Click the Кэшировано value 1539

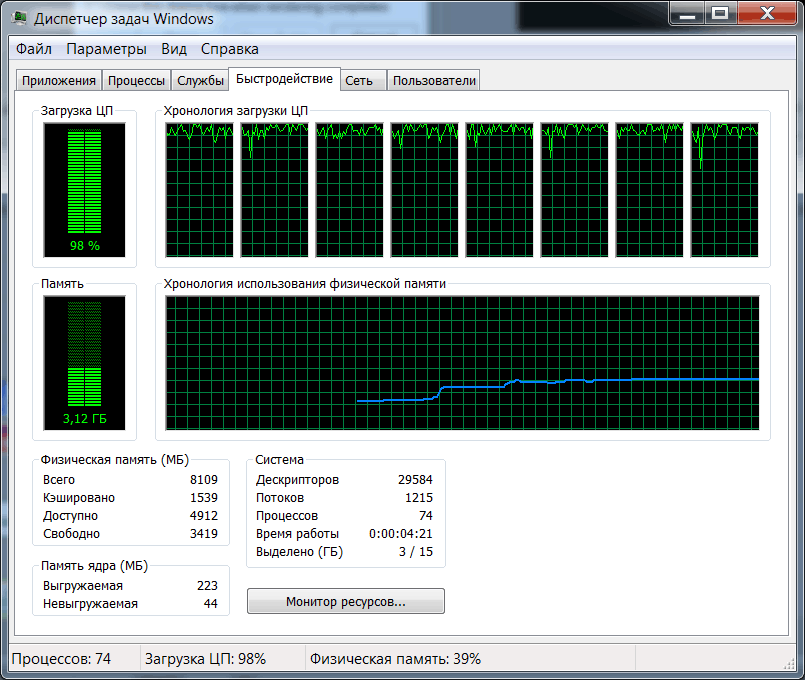[x=204, y=498]
